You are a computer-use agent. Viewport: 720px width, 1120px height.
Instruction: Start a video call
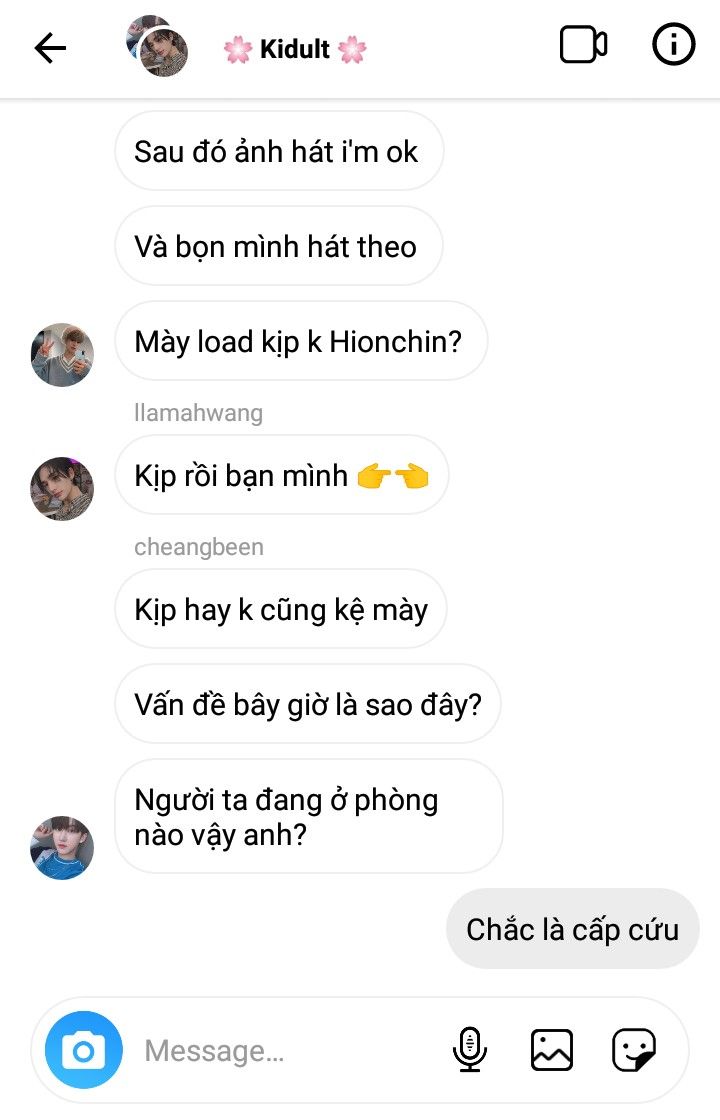(x=583, y=46)
